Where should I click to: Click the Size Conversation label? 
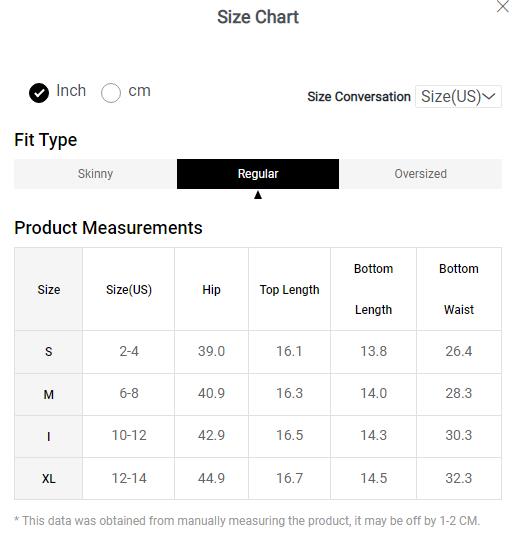tap(359, 97)
